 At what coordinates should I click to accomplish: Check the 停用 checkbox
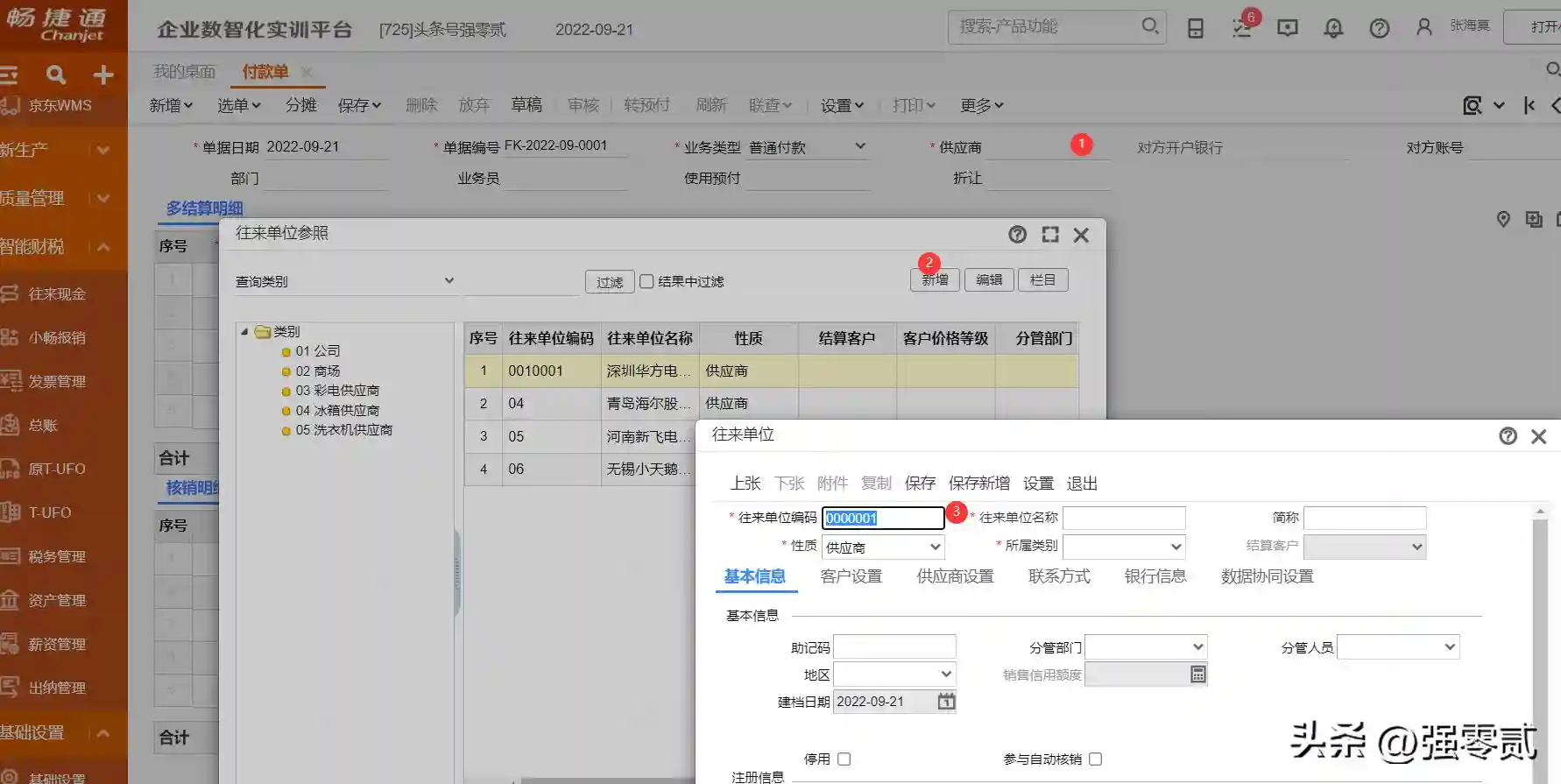tap(844, 759)
